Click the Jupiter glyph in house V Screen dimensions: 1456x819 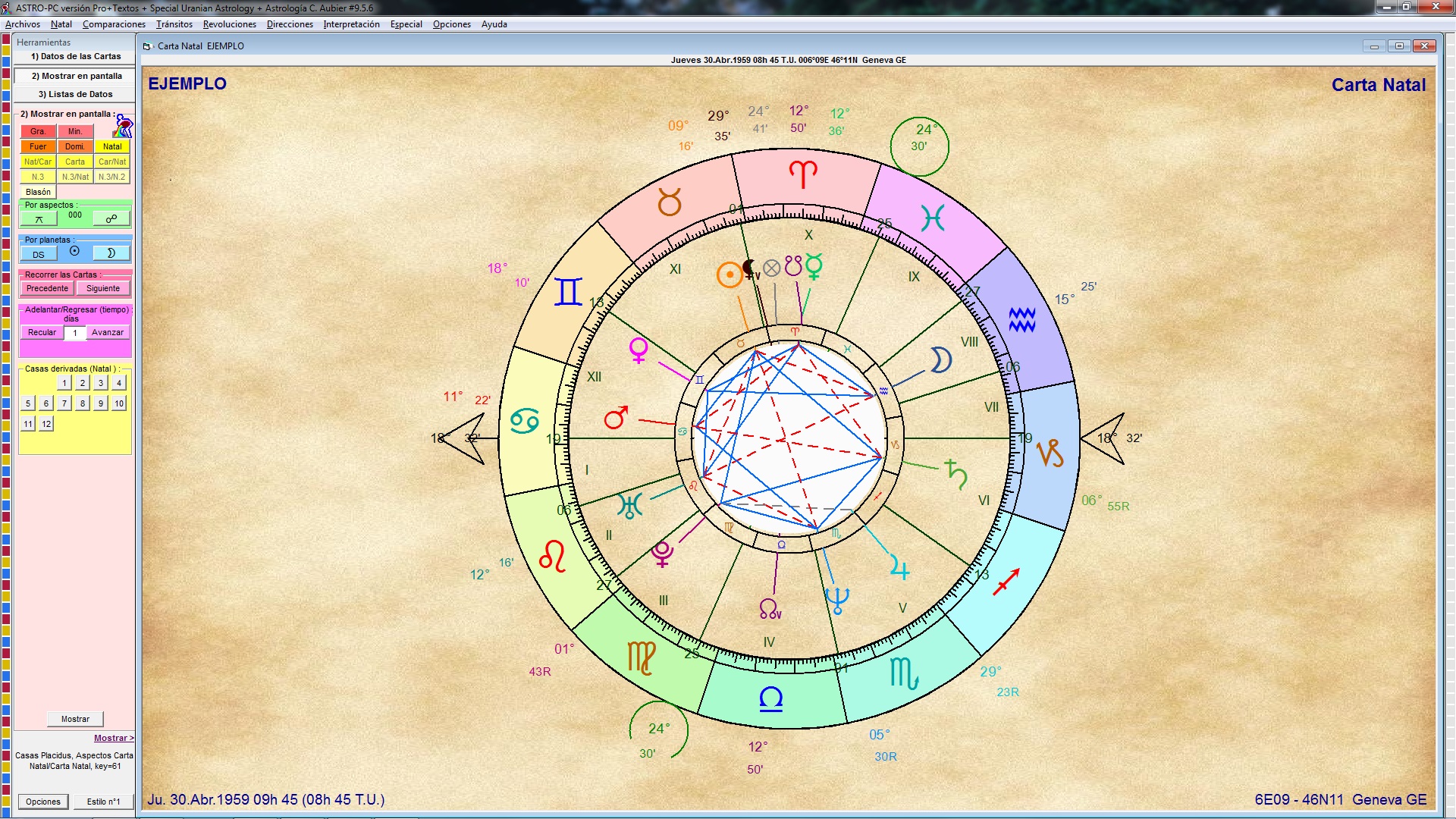pos(899,568)
